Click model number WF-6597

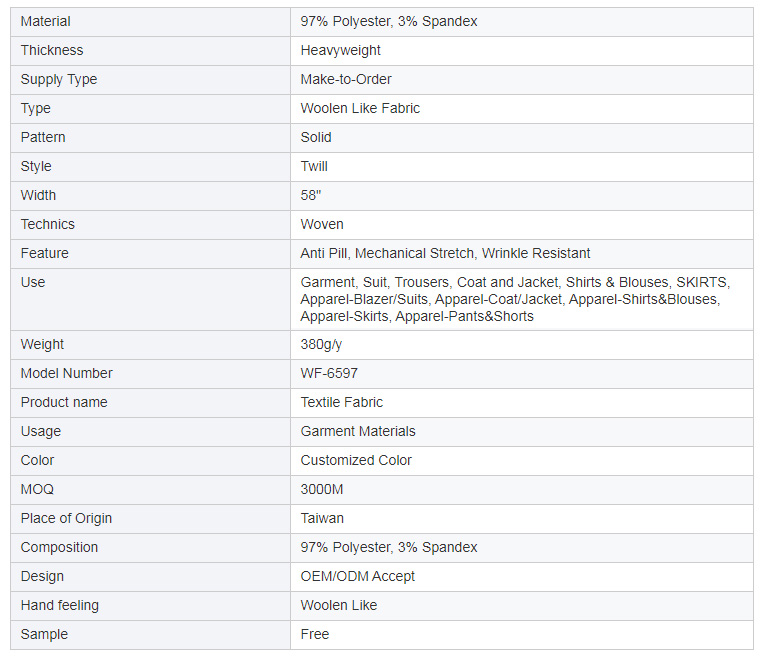click(x=329, y=373)
